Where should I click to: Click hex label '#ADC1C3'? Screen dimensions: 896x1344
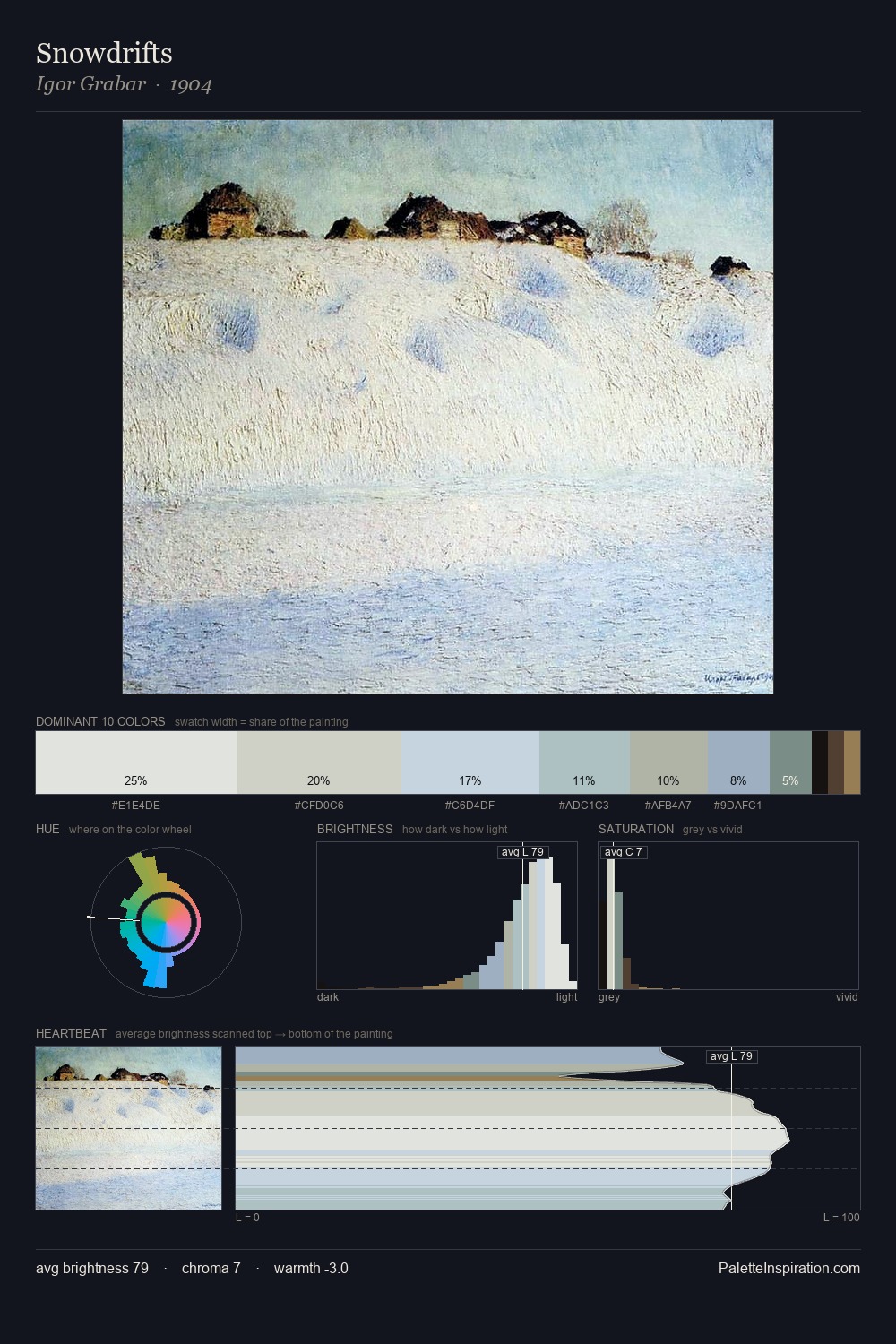pyautogui.click(x=584, y=806)
